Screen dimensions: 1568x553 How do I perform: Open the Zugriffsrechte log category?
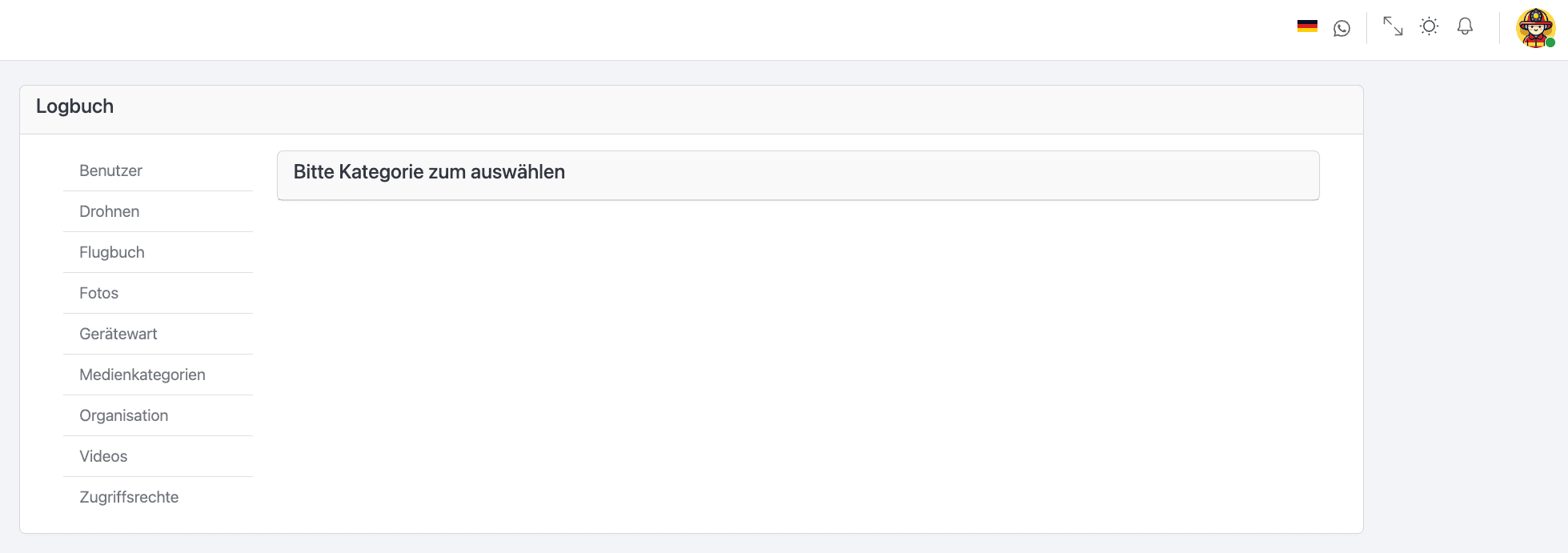click(x=129, y=497)
